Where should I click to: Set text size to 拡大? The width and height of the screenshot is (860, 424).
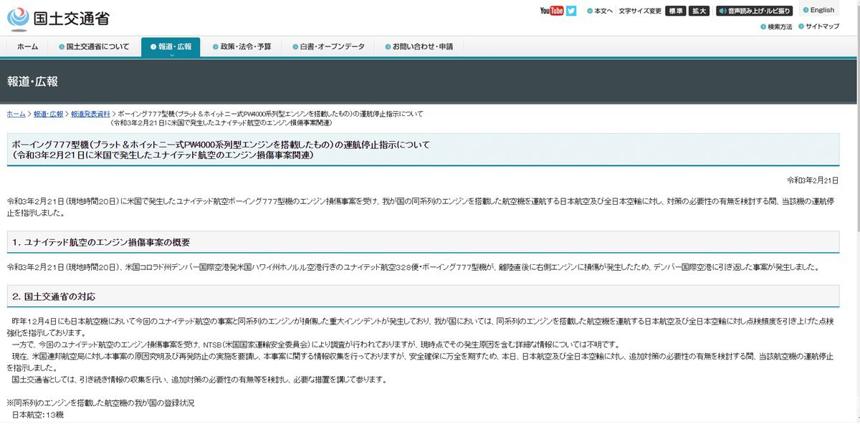(699, 11)
